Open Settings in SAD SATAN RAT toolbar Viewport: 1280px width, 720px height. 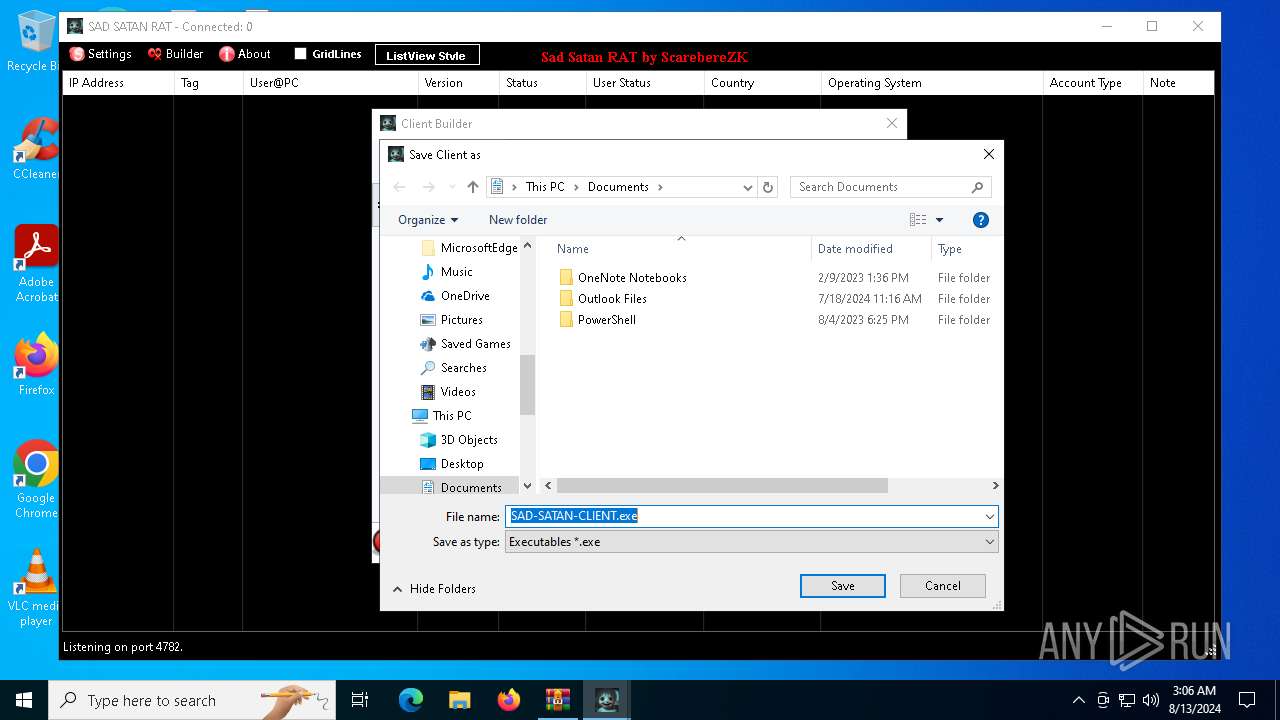tap(100, 54)
